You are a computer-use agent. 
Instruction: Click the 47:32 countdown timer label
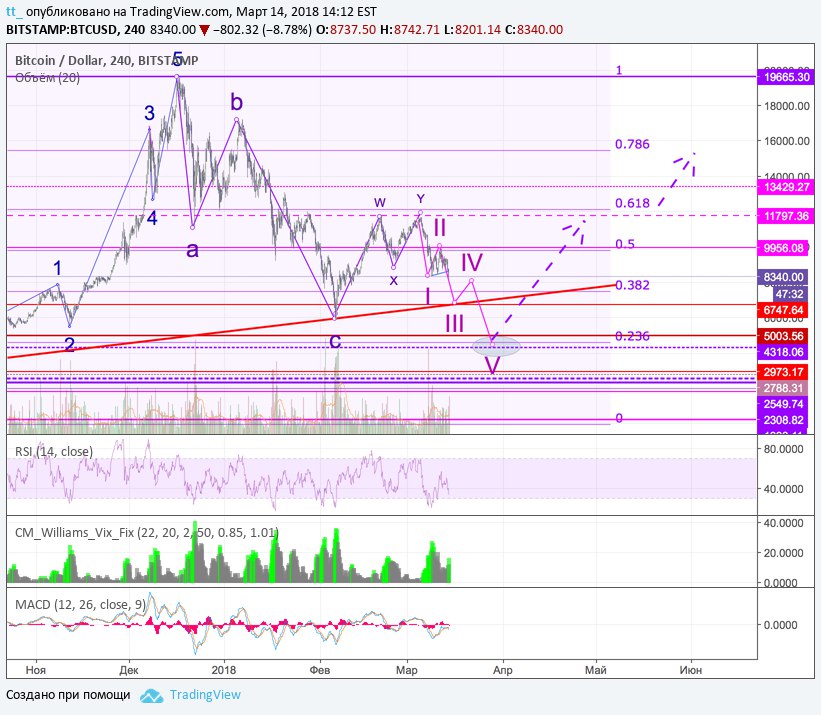coord(790,294)
